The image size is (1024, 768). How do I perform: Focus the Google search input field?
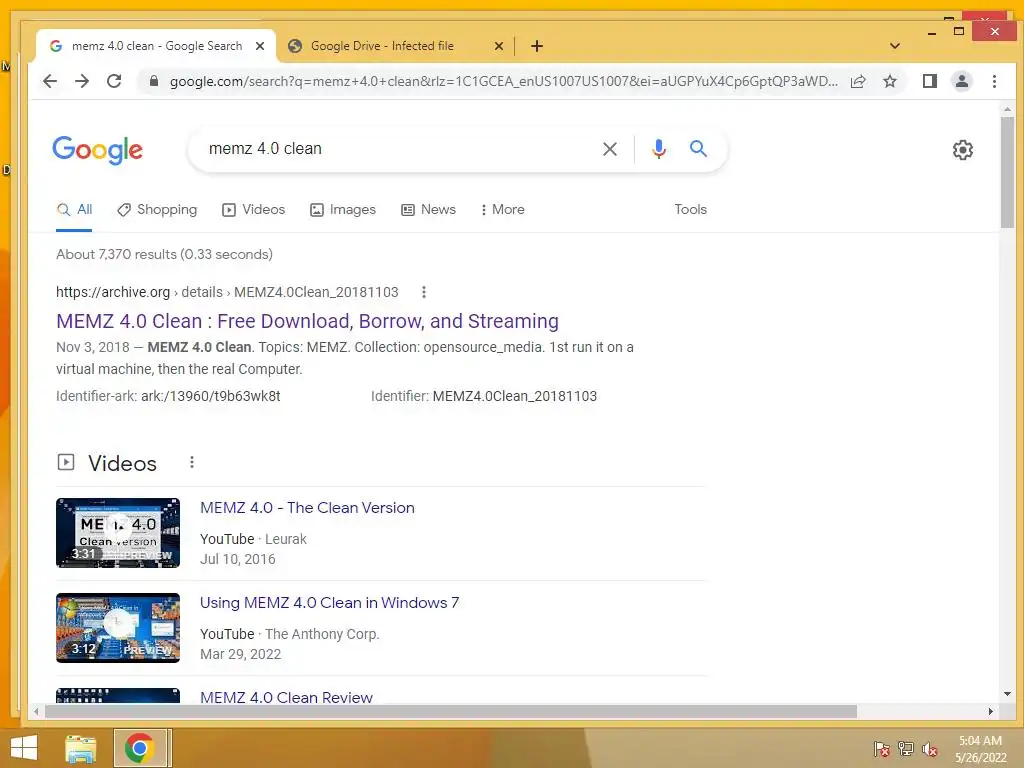(x=398, y=149)
